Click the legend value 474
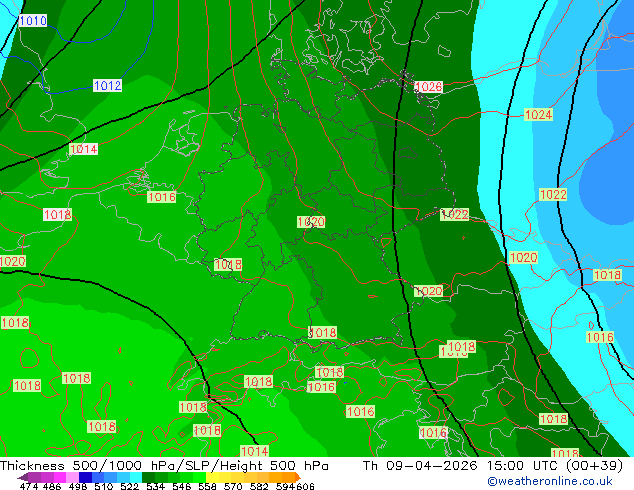 coord(29,486)
